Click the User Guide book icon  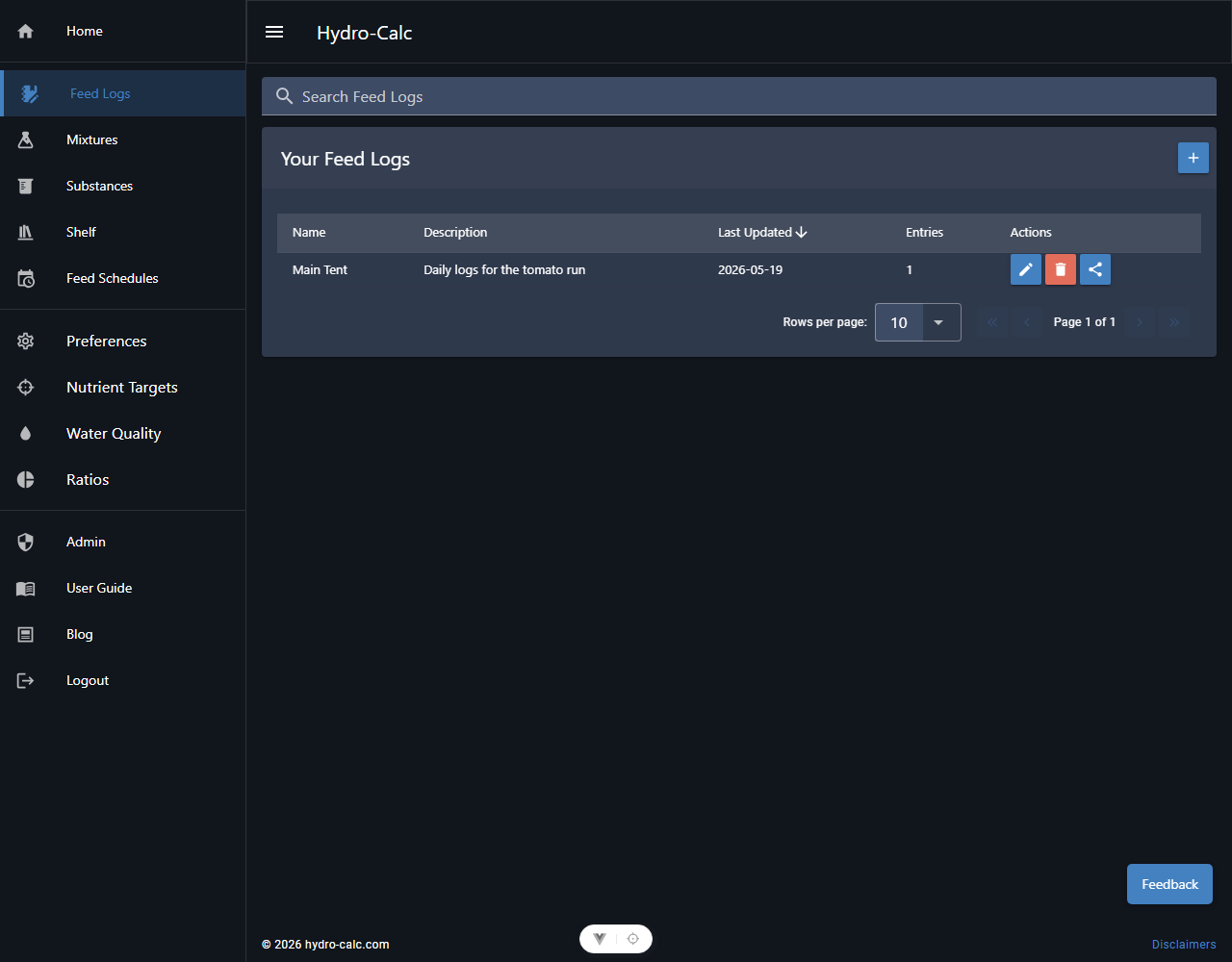[x=26, y=589]
